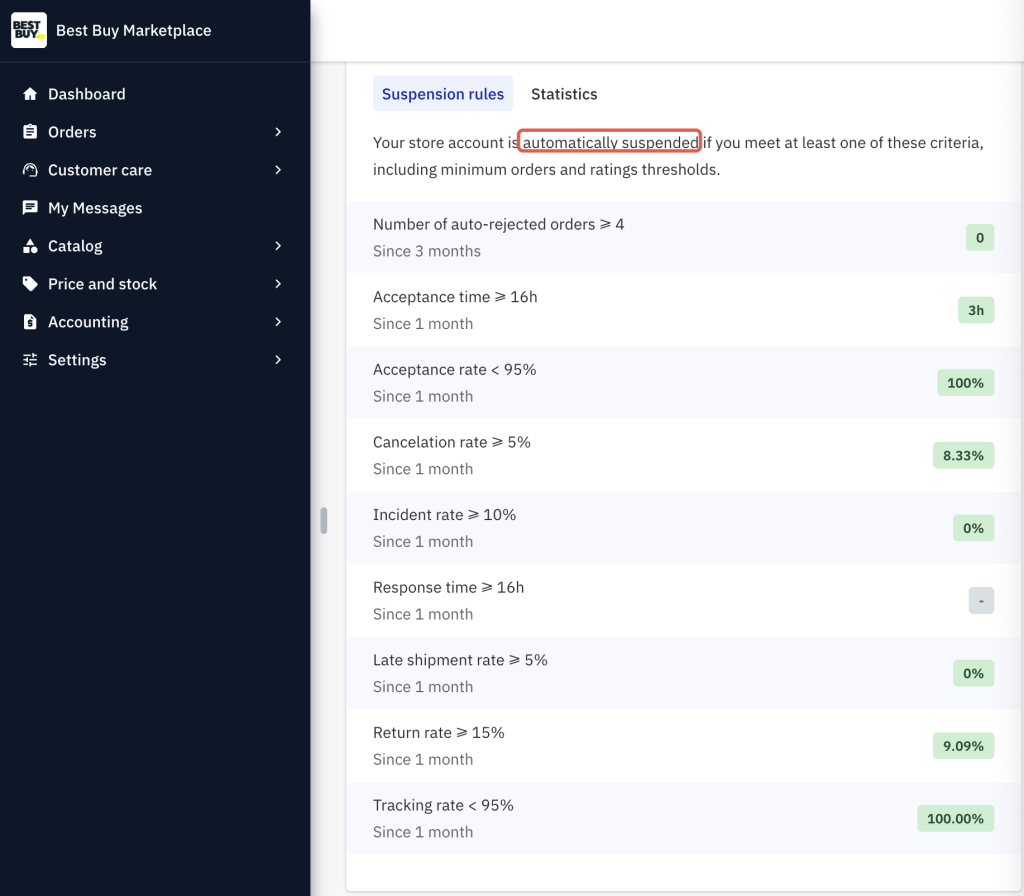Screen dimensions: 1024x896
Task: Expand the Settings submenu chevron
Action: click(x=278, y=360)
